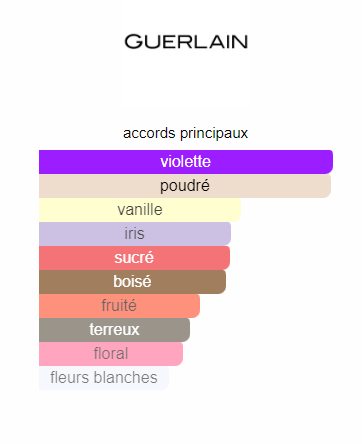Select the red sucré accord bar
Viewport: 362px width, 444px height.
(134, 258)
